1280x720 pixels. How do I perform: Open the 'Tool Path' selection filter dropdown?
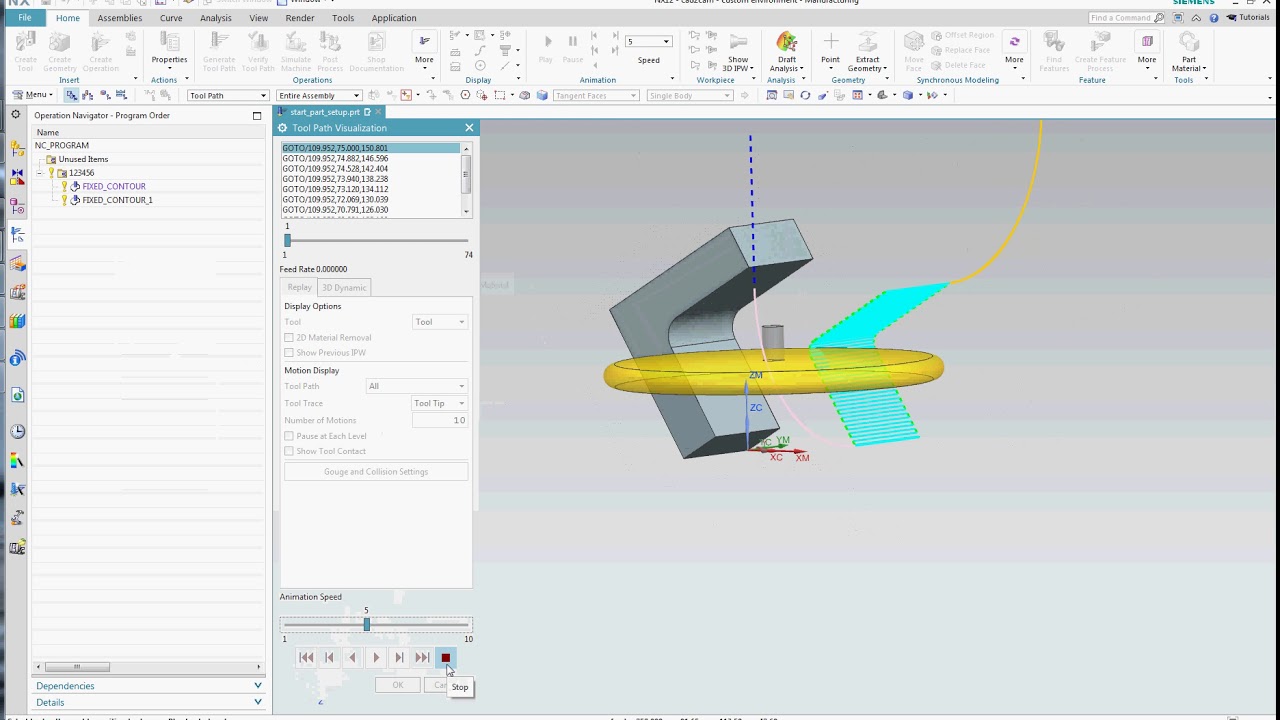click(x=228, y=96)
